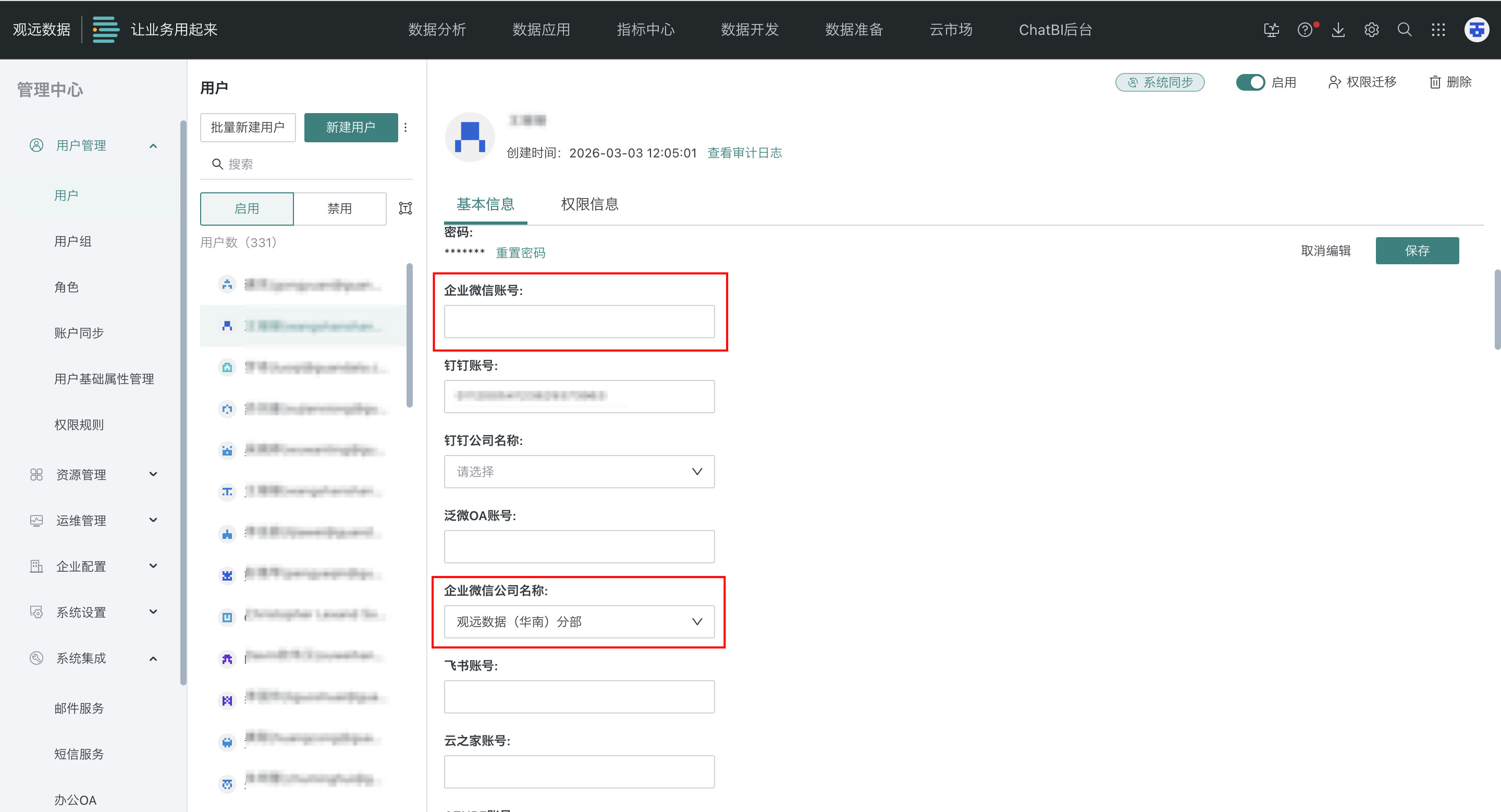1501x812 pixels.
Task: Click the search magnifier in header
Action: [1404, 30]
